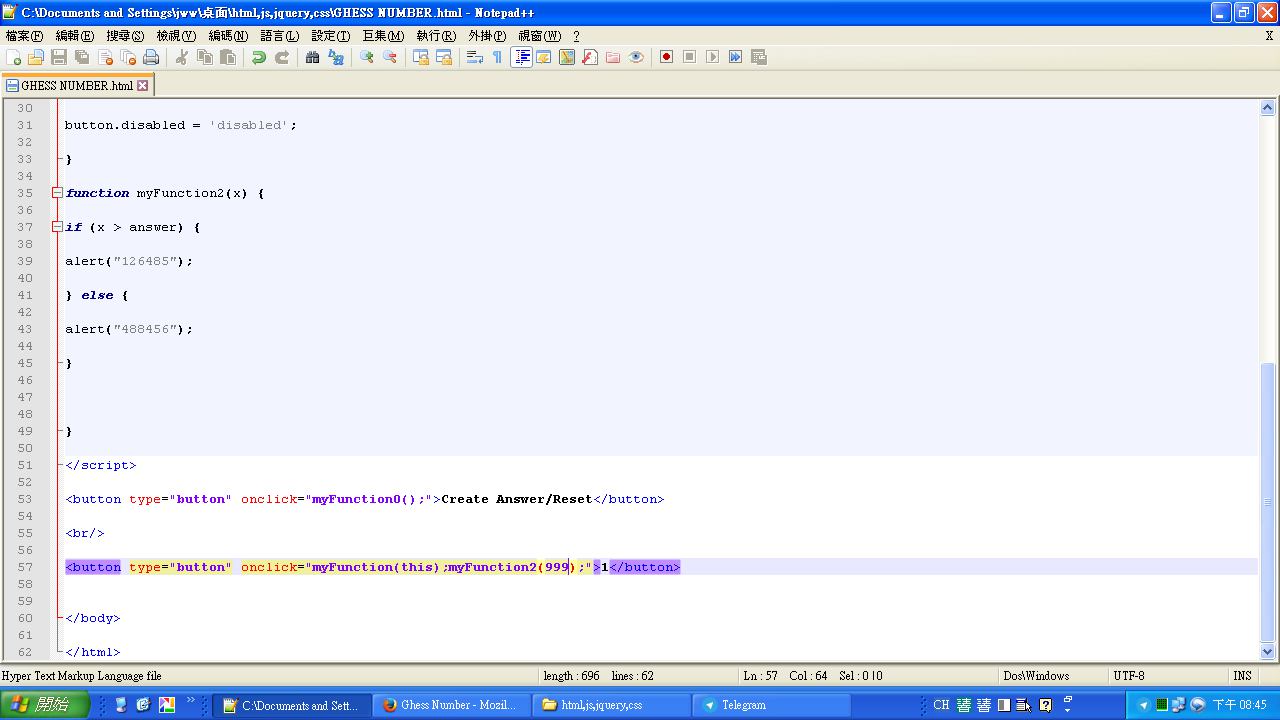
Task: Open the 語言 (Language) menu
Action: (x=279, y=36)
